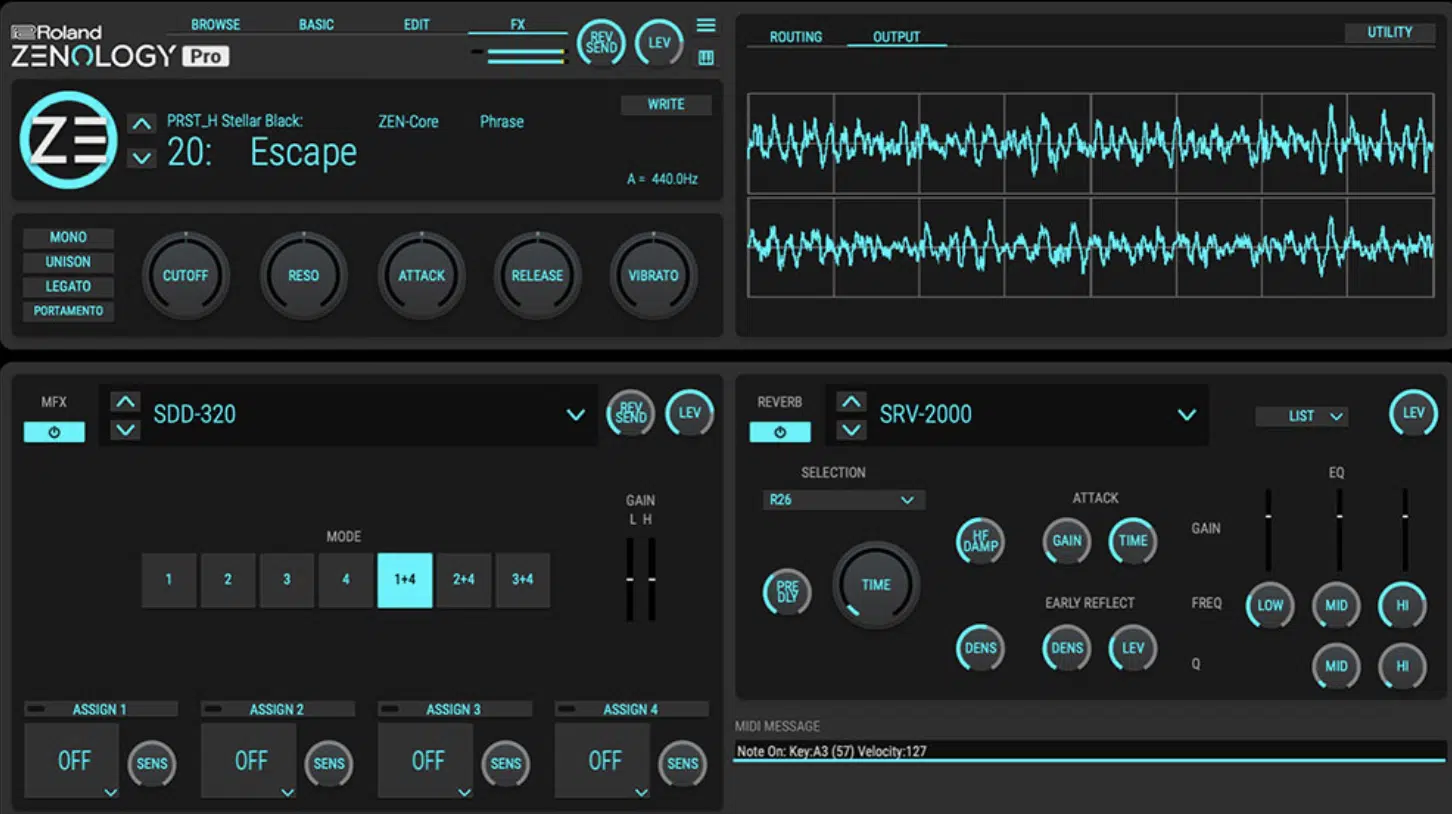Show the on-screen keyboard icon
The height and width of the screenshot is (814, 1452).
[706, 58]
